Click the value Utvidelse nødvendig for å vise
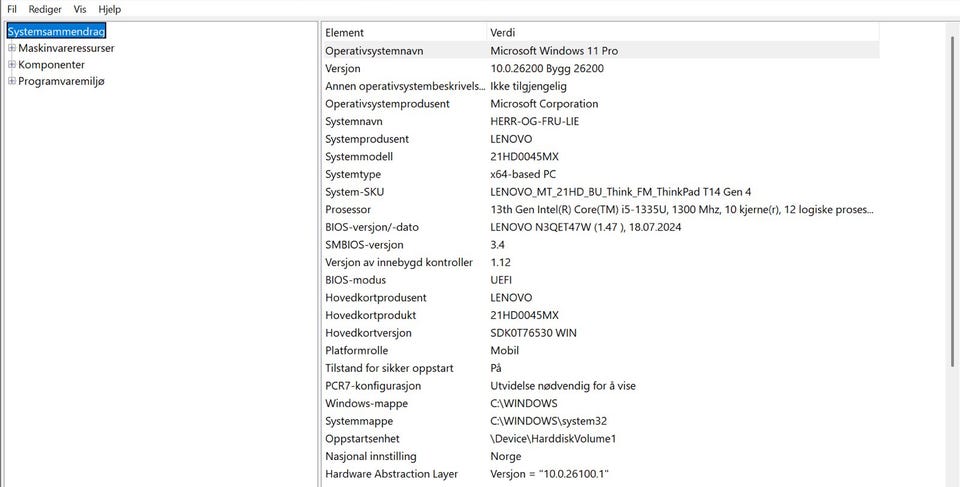Image resolution: width=960 pixels, height=487 pixels. click(x=563, y=386)
